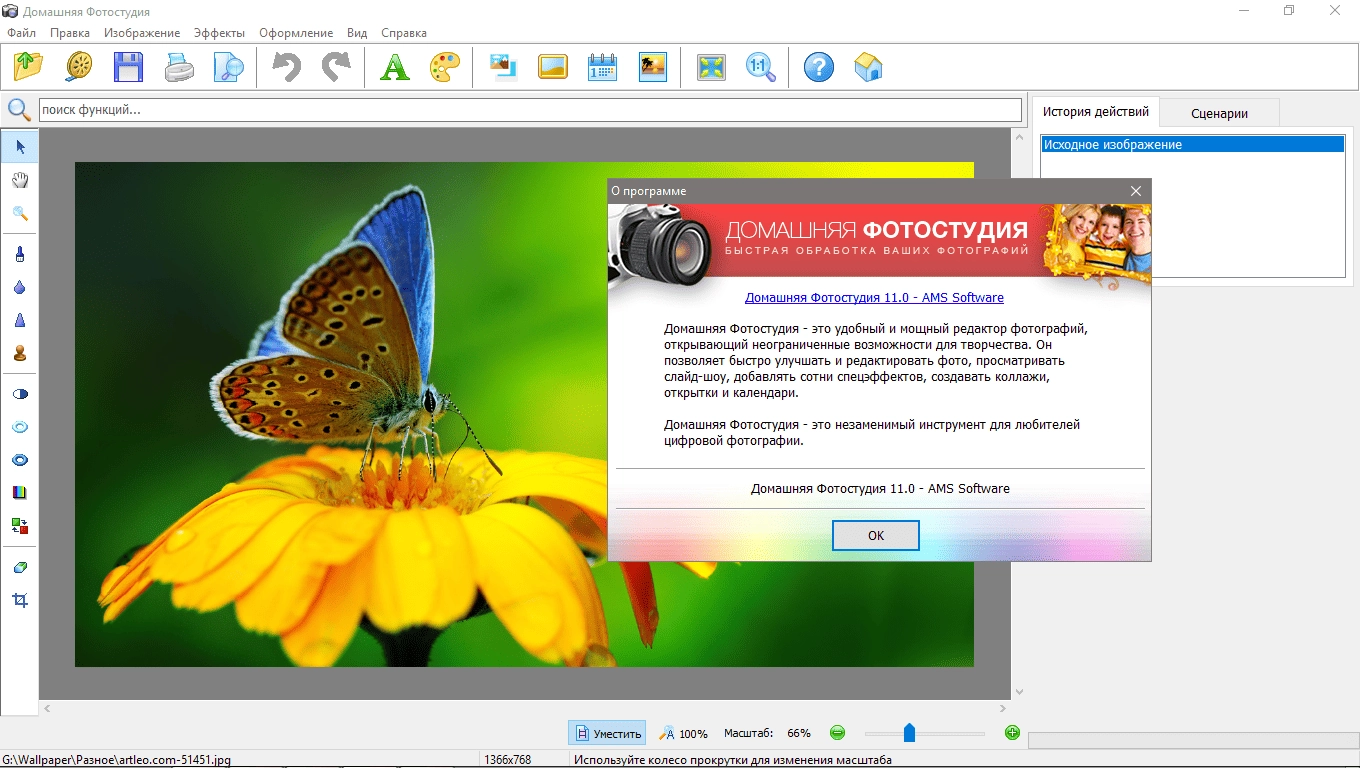The image size is (1360, 768).
Task: Click OK in the О программе dialog
Action: (876, 535)
